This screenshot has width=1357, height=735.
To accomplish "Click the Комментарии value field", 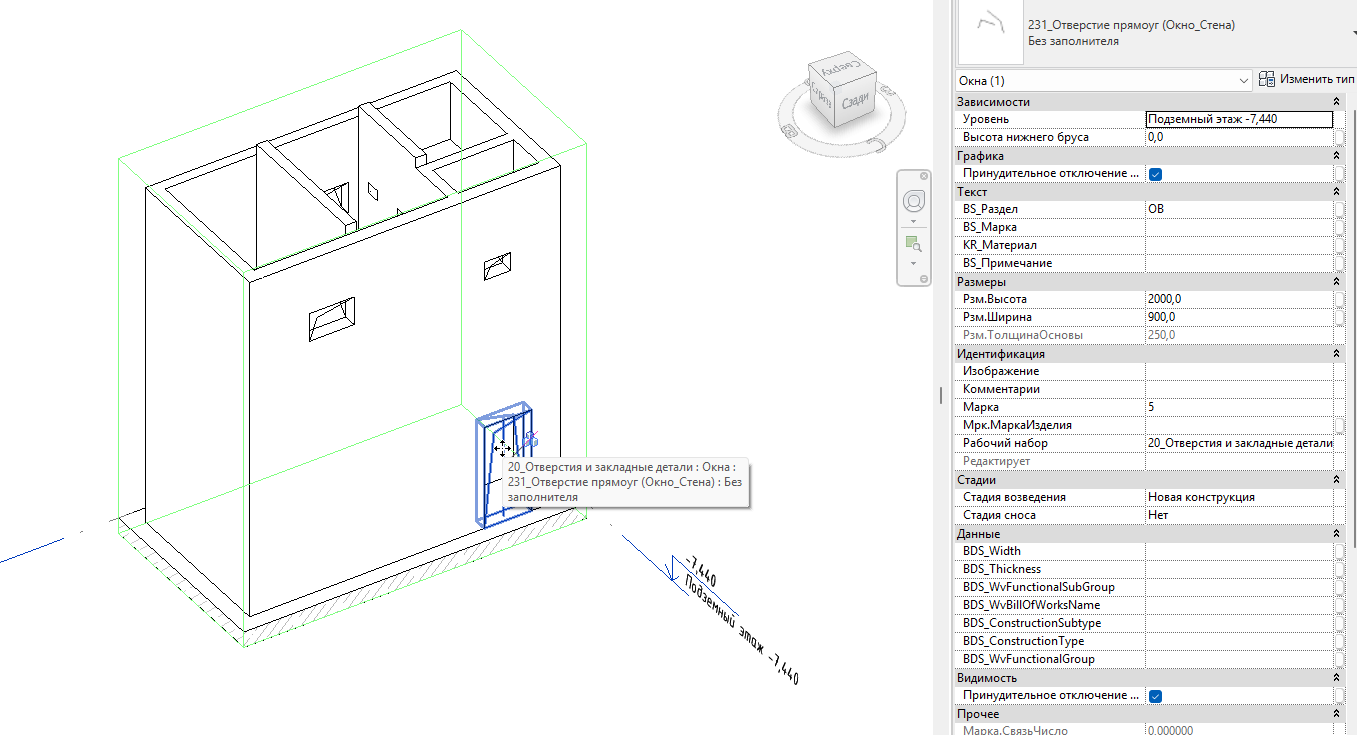I will point(1239,389).
